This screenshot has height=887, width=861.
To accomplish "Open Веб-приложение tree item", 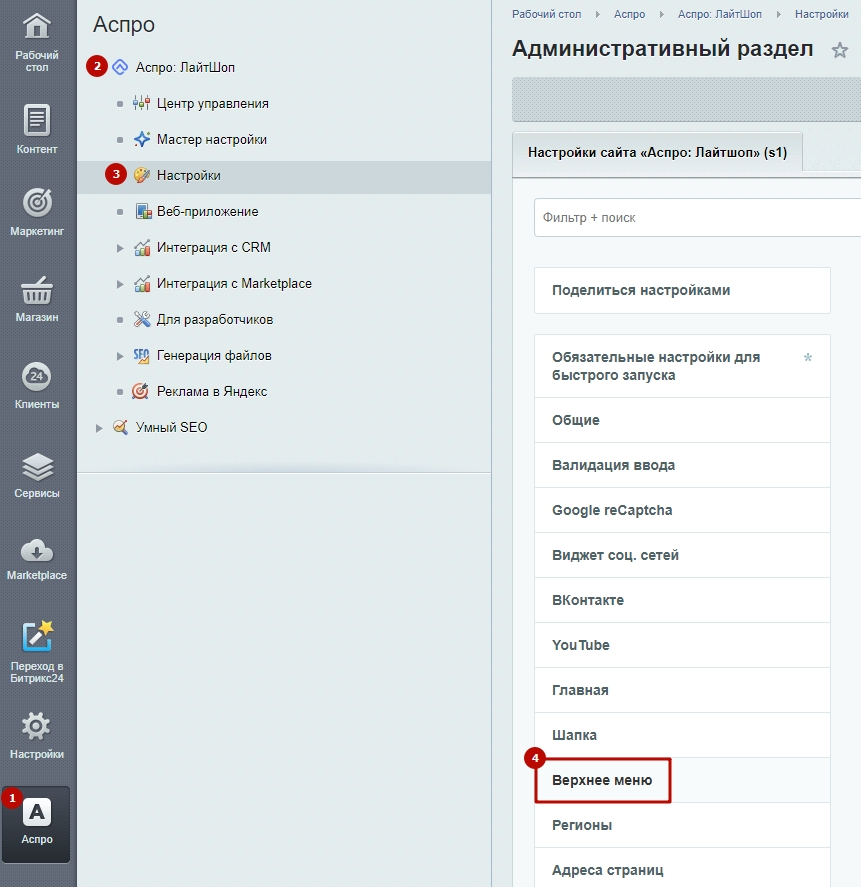I will click(208, 212).
